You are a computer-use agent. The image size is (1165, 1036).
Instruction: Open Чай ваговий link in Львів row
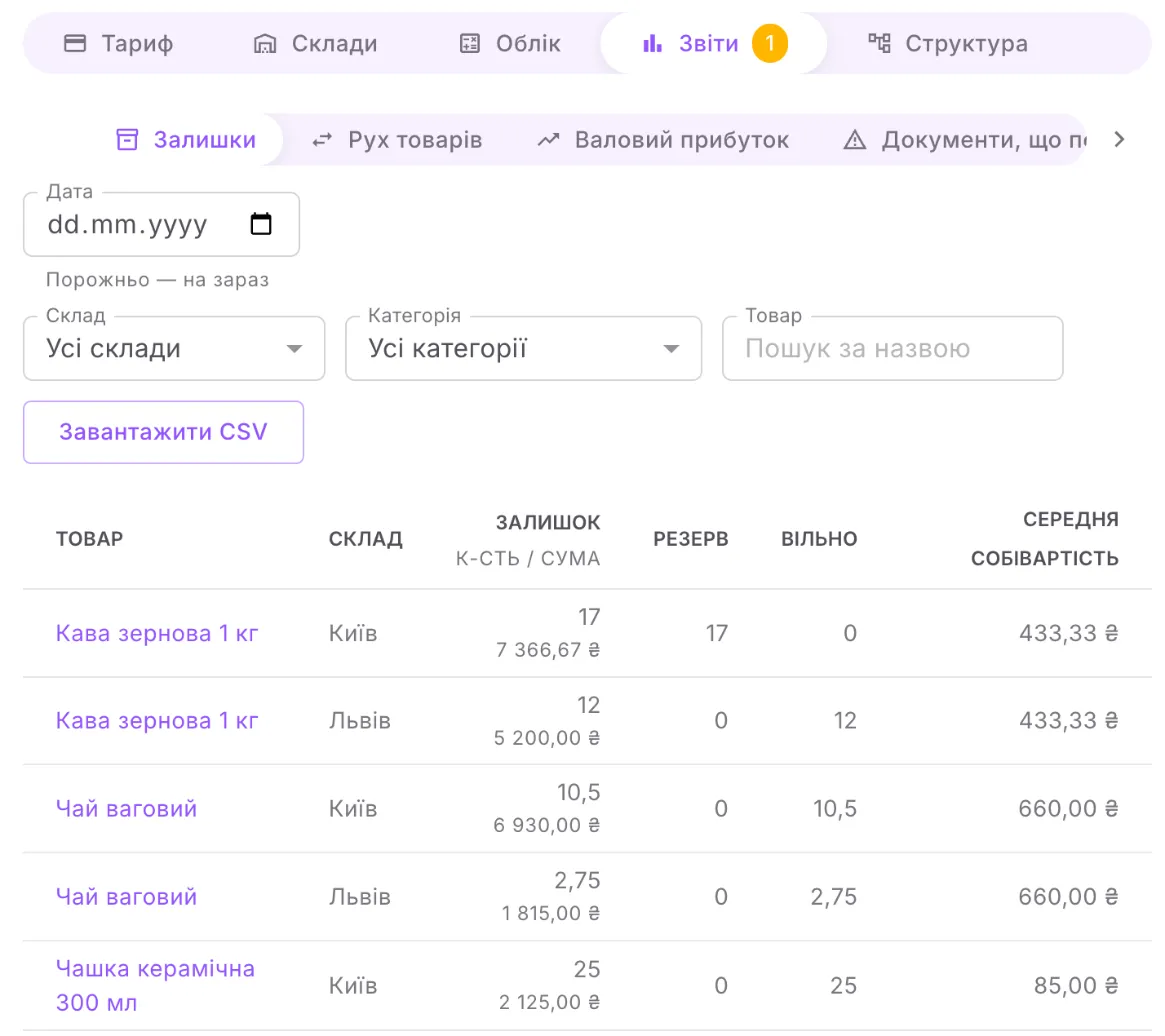pos(126,897)
